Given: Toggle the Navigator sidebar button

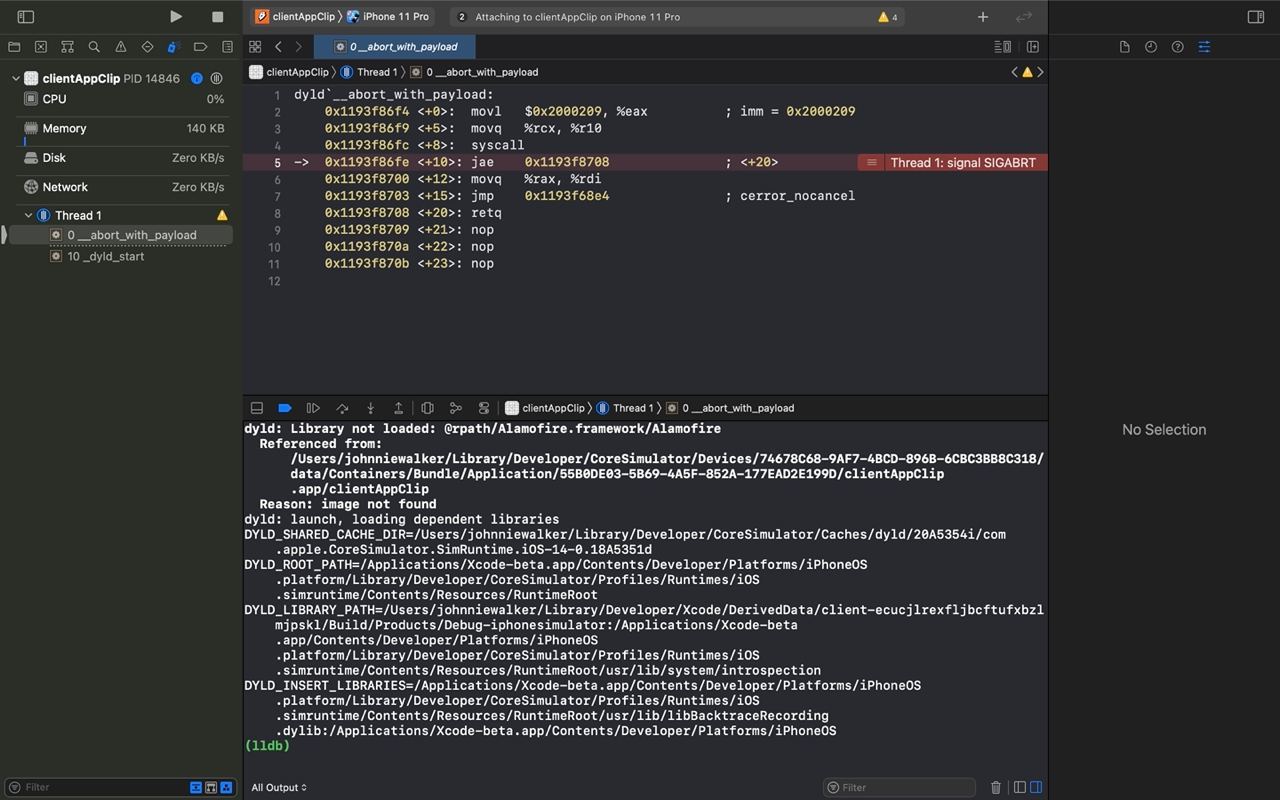Looking at the screenshot, I should 26,17.
